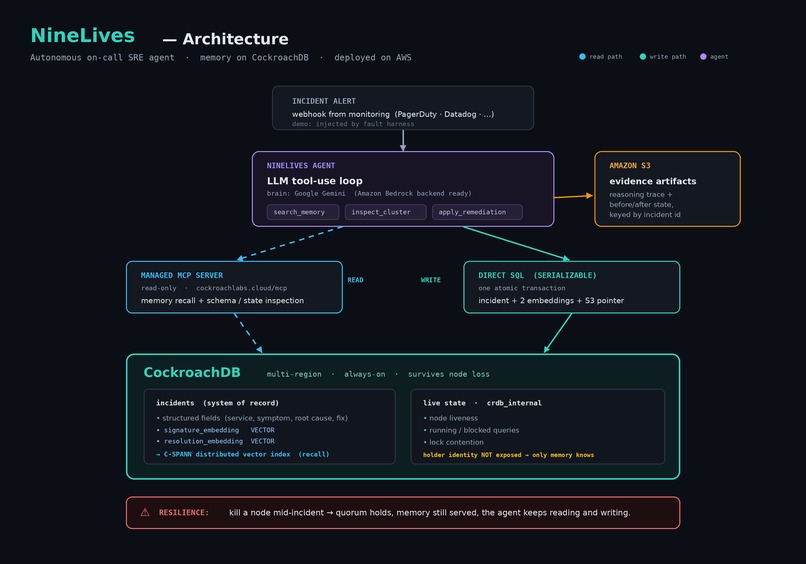Click survives node loss text
This screenshot has width=806, height=564.
pos(449,374)
